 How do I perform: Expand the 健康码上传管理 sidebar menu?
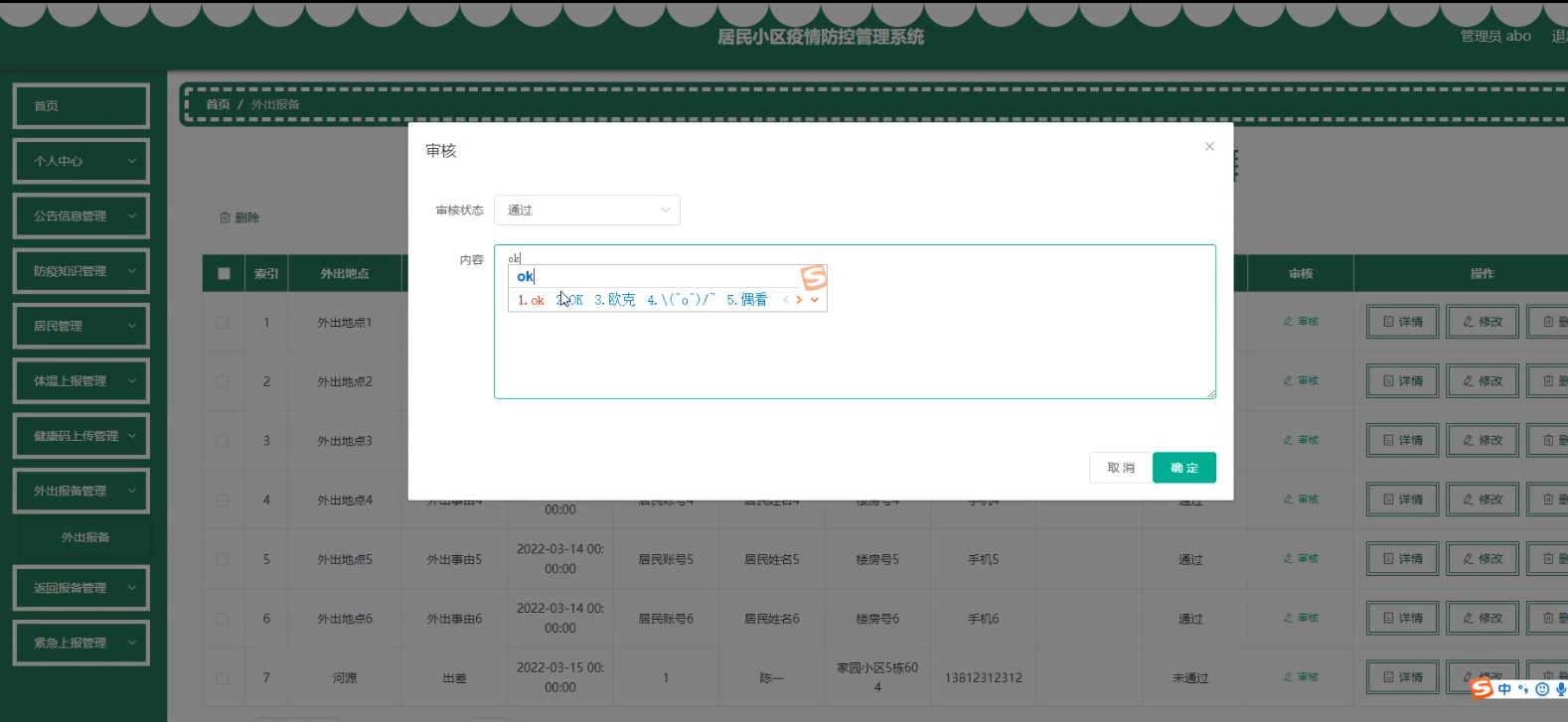(81, 436)
